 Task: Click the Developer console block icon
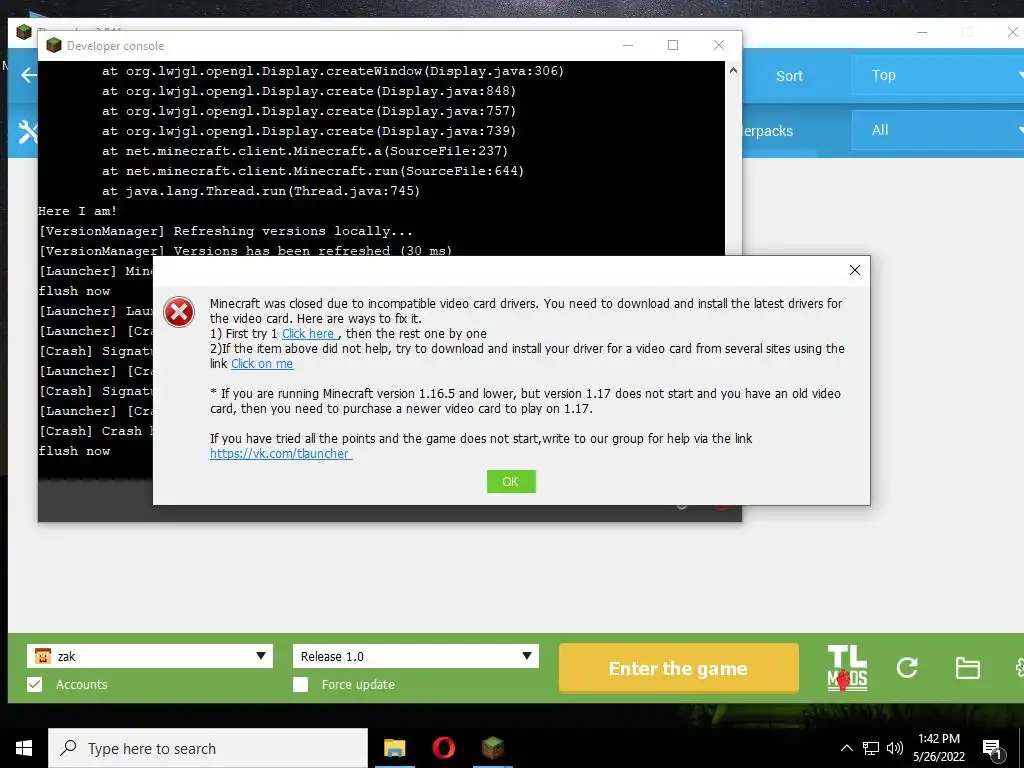(x=54, y=45)
